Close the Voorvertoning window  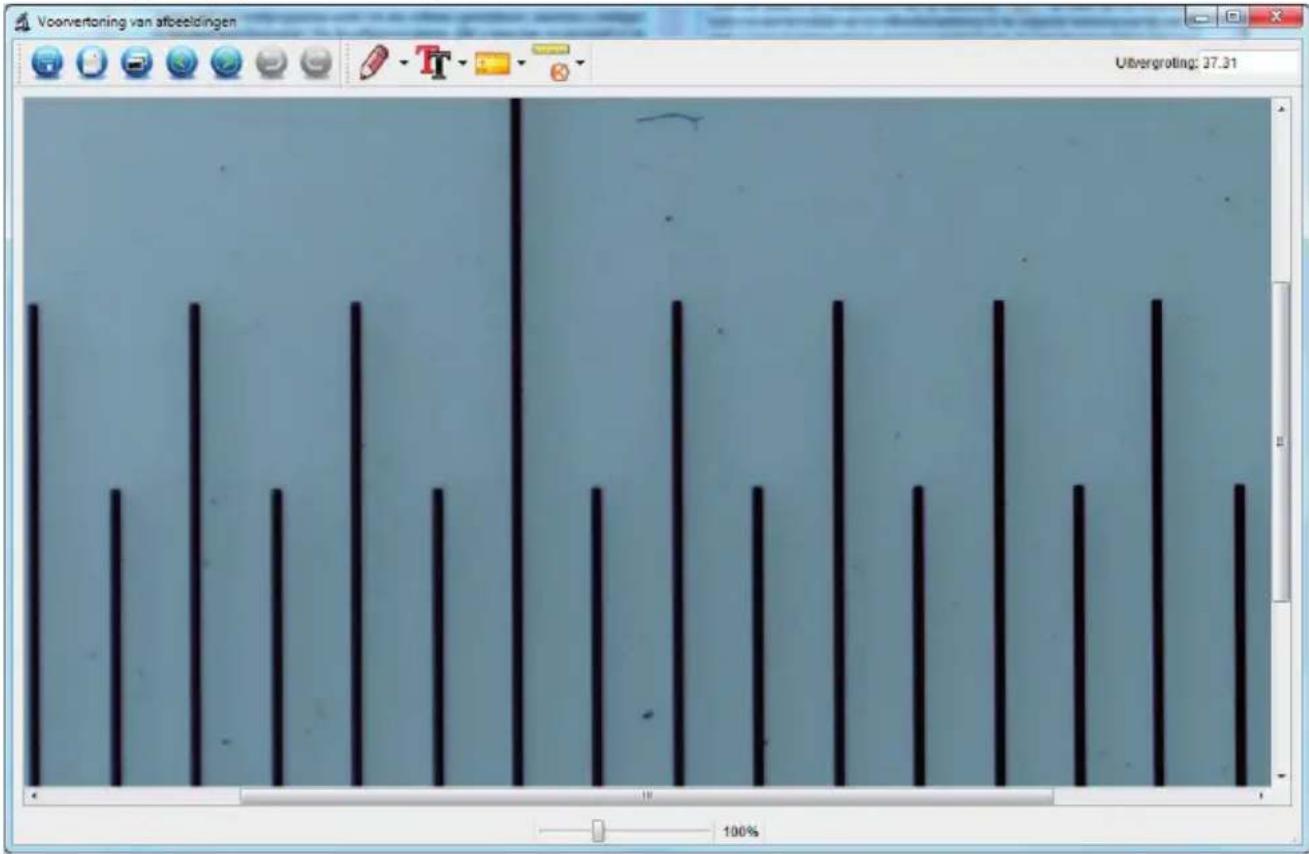1274,15
